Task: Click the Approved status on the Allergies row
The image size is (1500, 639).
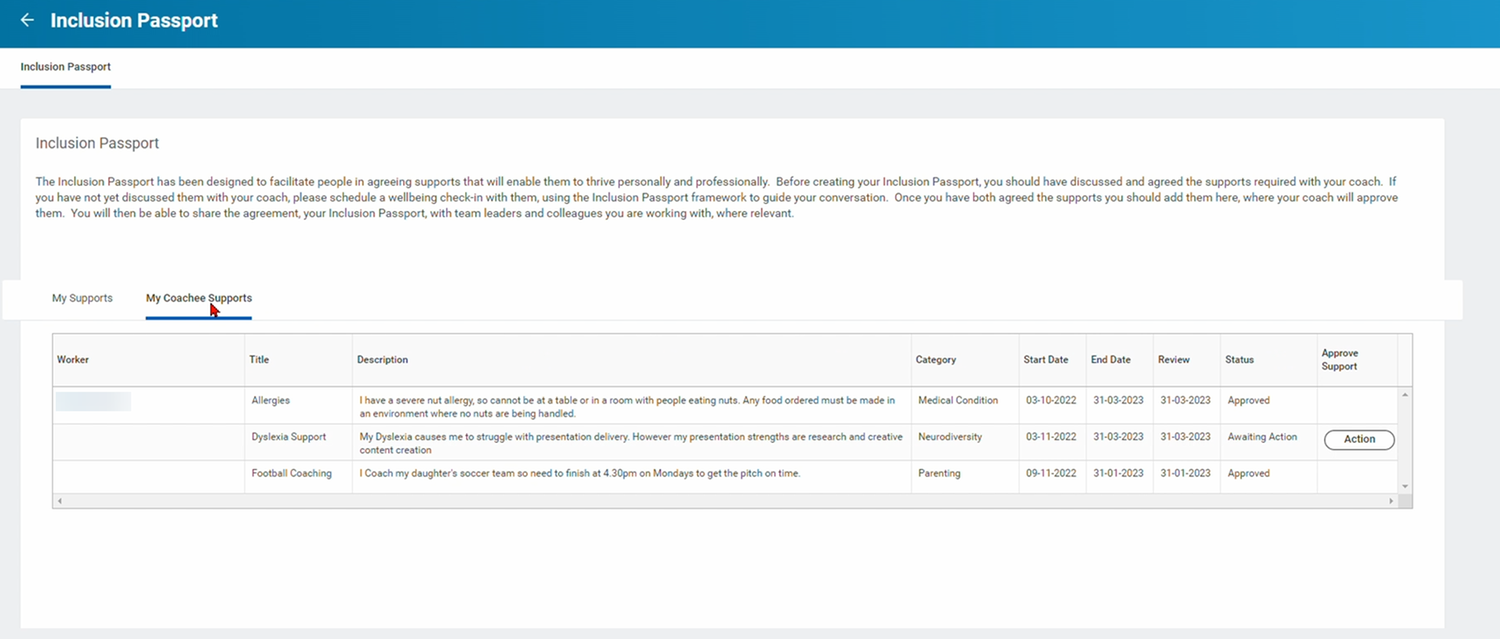Action: pyautogui.click(x=1248, y=399)
